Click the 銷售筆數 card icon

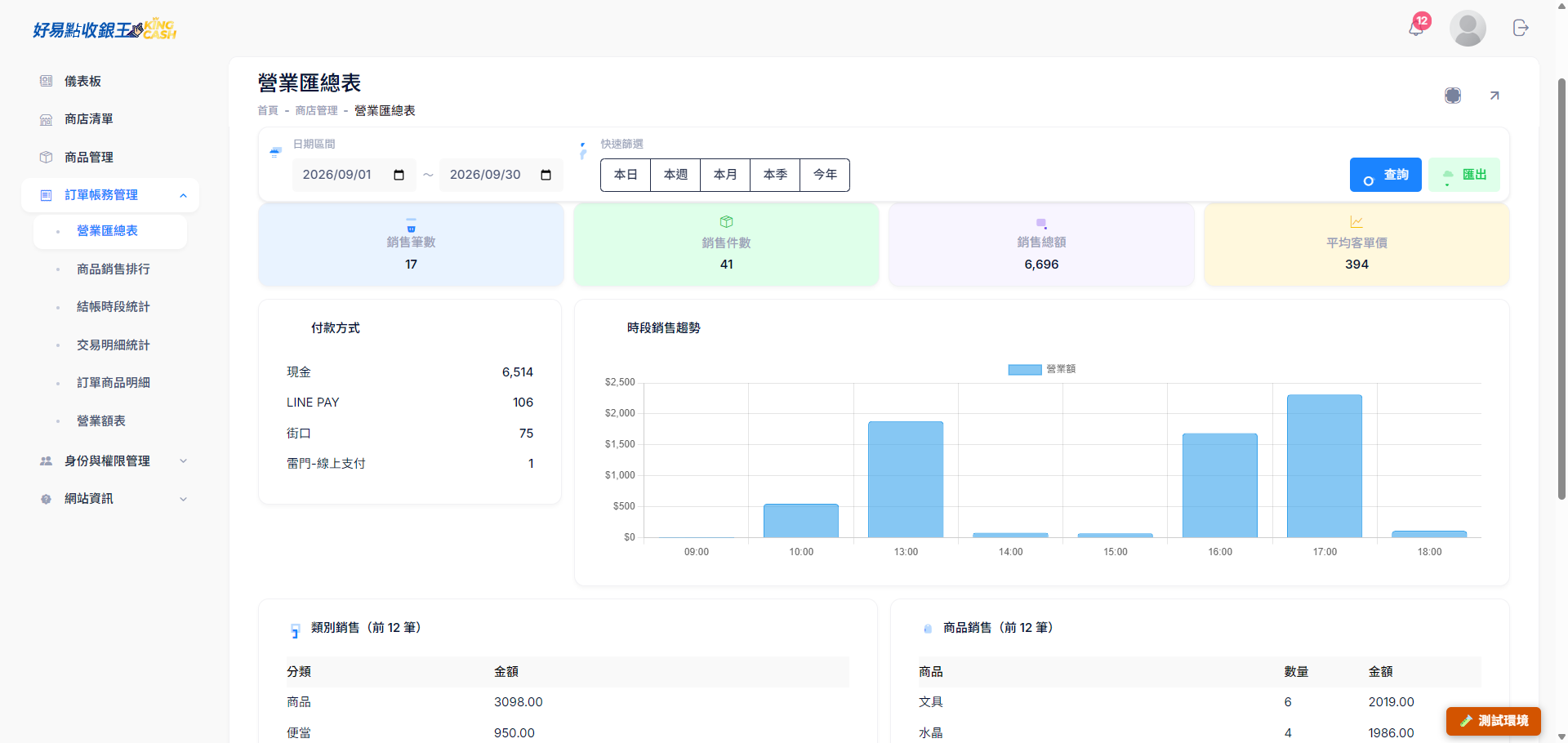[411, 225]
